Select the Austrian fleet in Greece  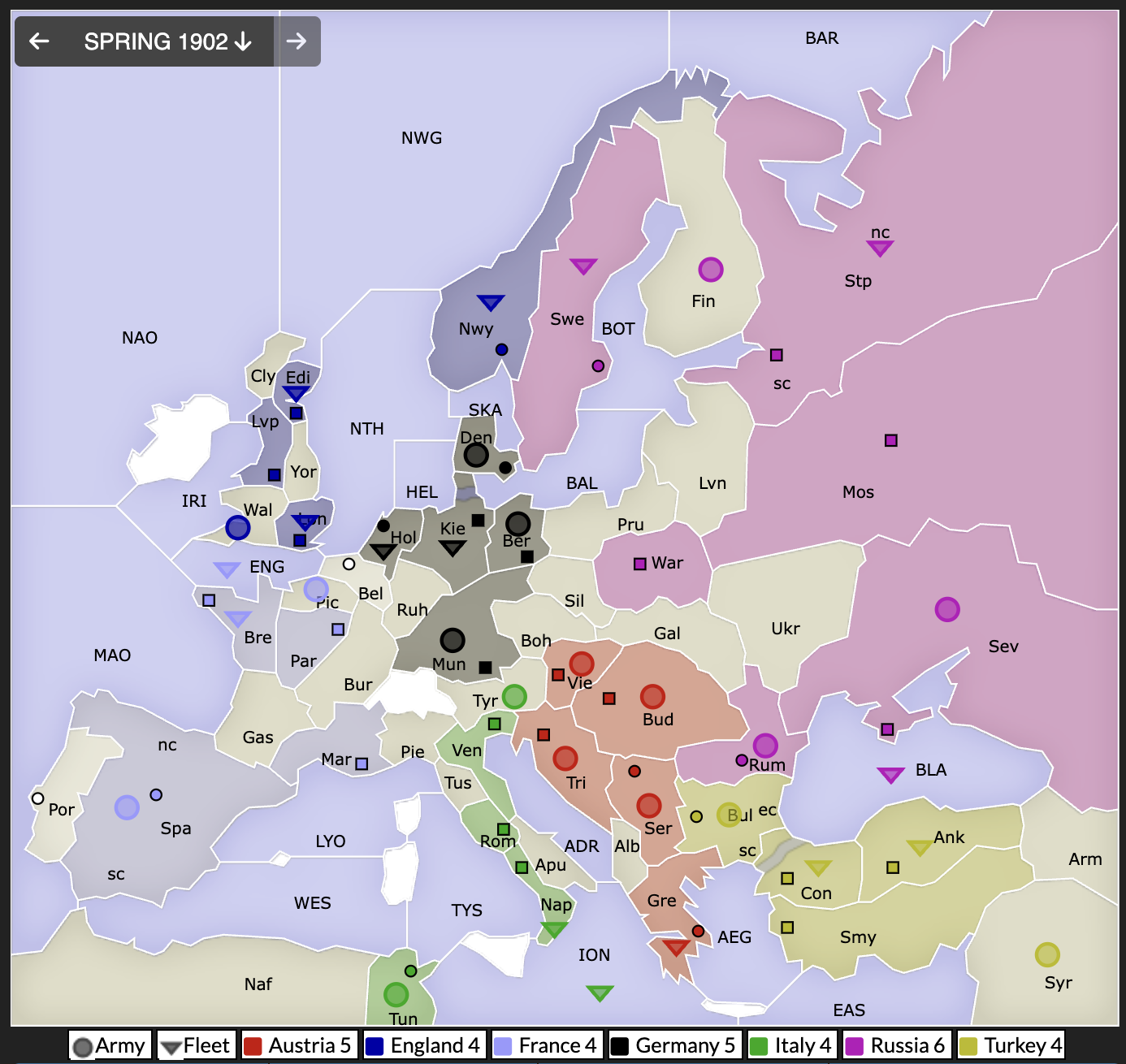(x=676, y=947)
